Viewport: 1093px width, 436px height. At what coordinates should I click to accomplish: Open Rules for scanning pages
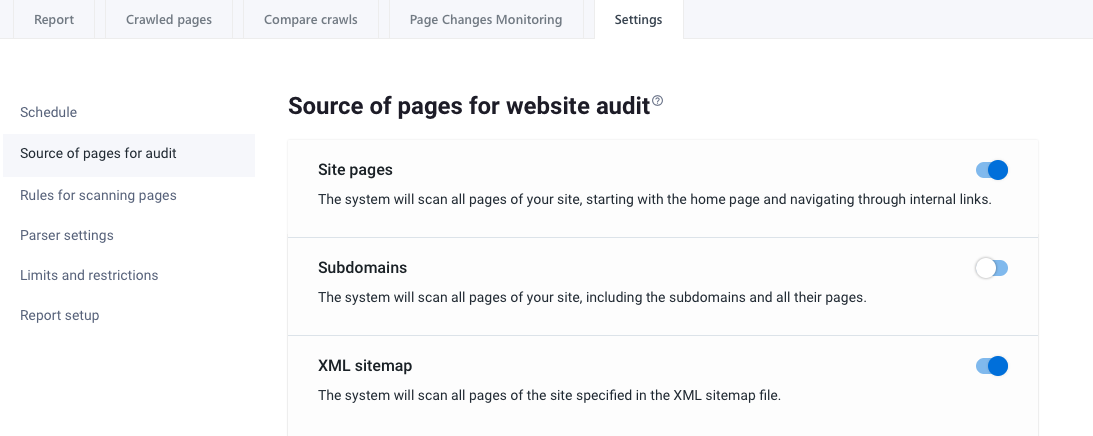point(98,195)
